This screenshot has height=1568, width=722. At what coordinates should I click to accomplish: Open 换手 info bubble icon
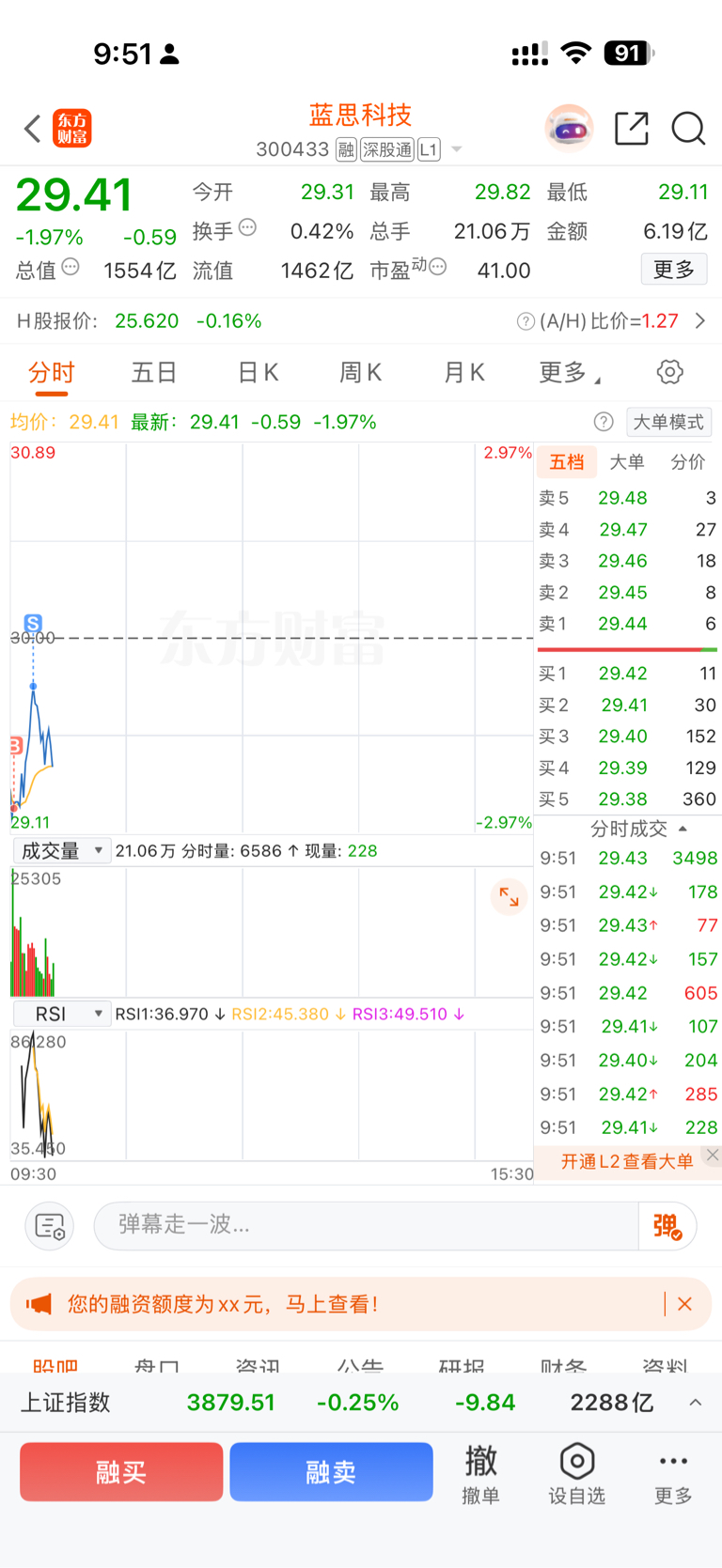coord(247,227)
